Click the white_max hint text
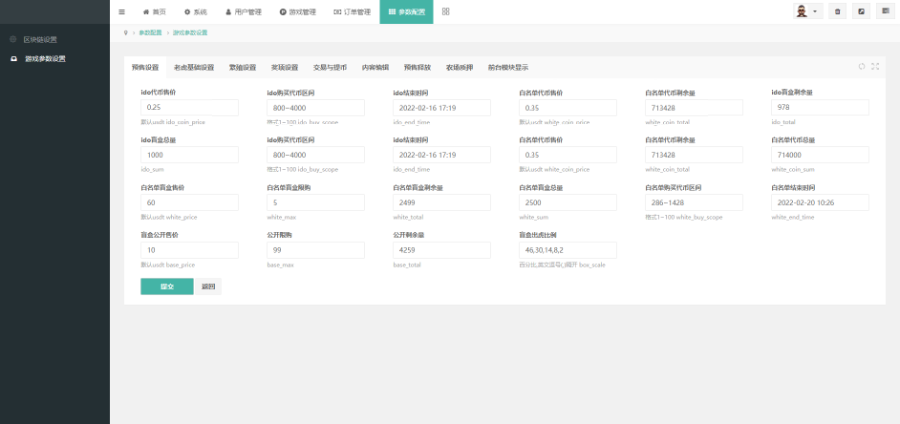This screenshot has height=424, width=900. point(281,217)
